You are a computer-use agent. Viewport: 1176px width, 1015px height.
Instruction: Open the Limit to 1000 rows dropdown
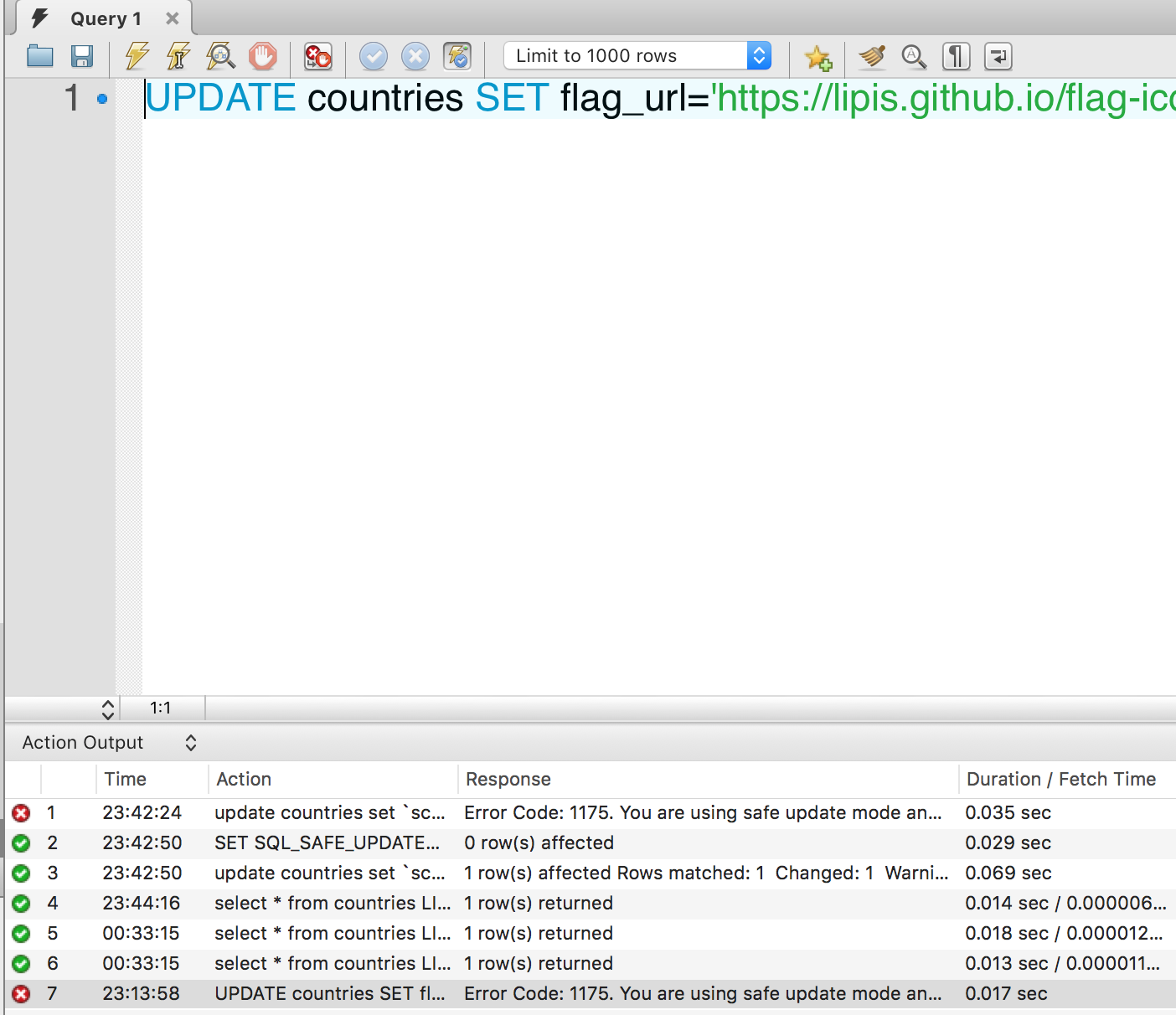click(758, 55)
